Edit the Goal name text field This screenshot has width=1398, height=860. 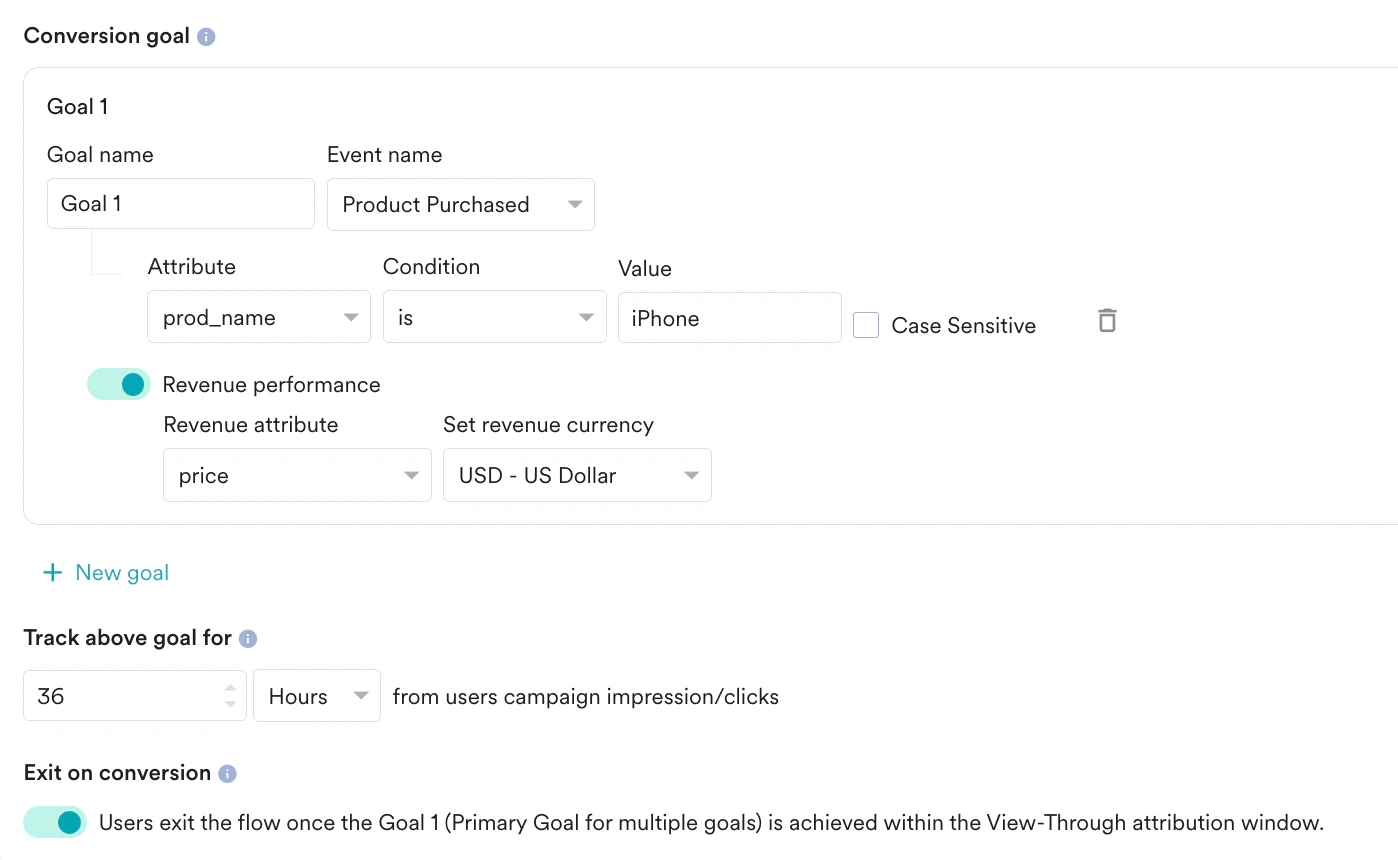tap(180, 204)
